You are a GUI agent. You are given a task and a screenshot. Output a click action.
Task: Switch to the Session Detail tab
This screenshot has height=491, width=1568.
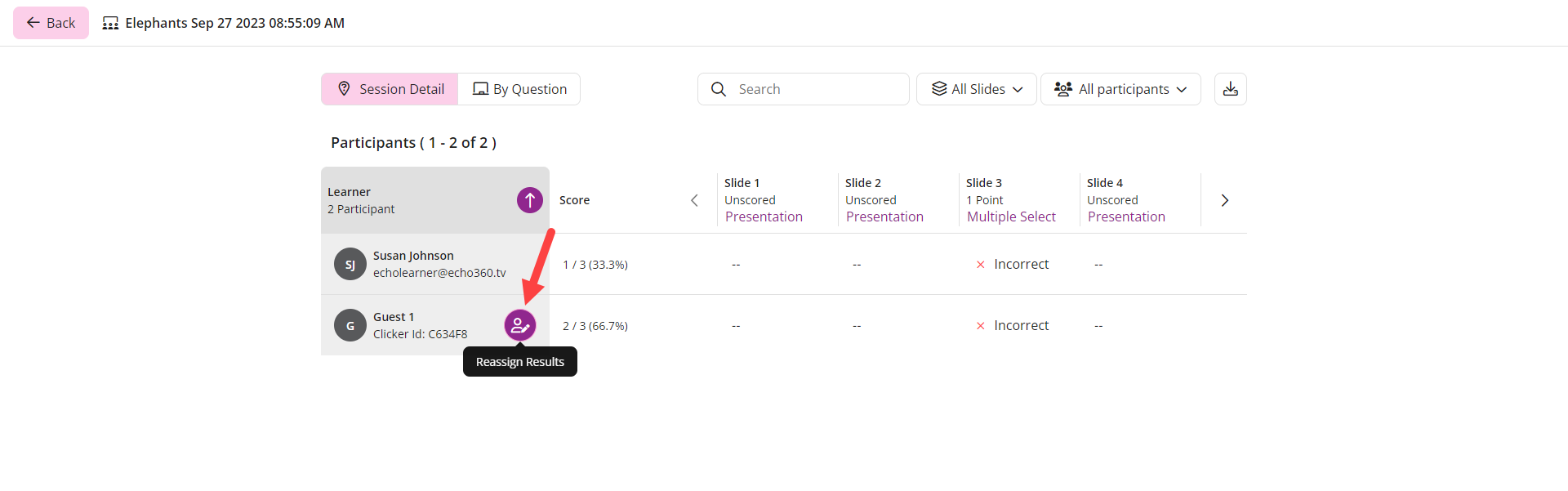click(x=390, y=89)
